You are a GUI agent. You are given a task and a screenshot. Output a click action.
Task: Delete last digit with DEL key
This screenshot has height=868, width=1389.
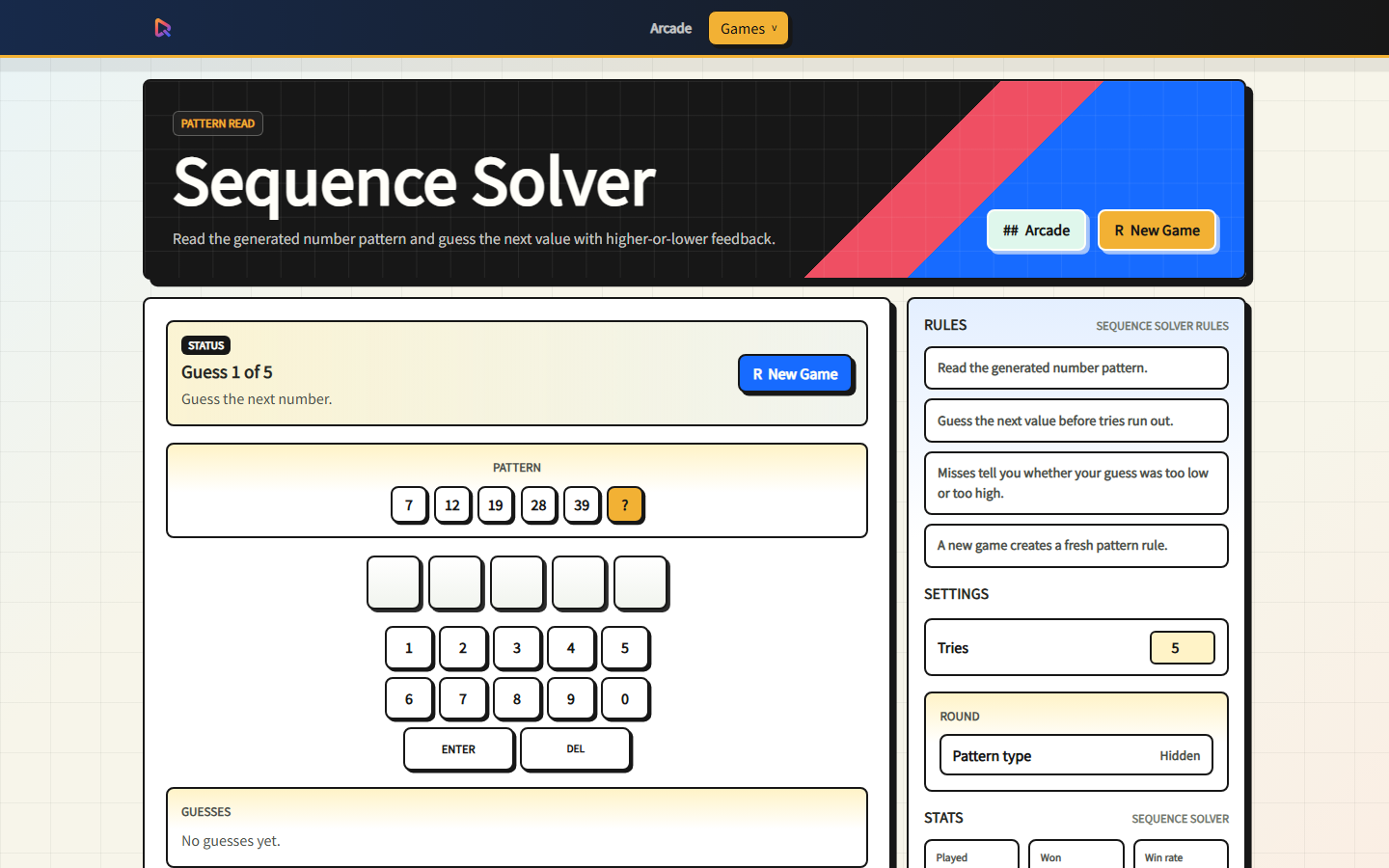click(576, 749)
